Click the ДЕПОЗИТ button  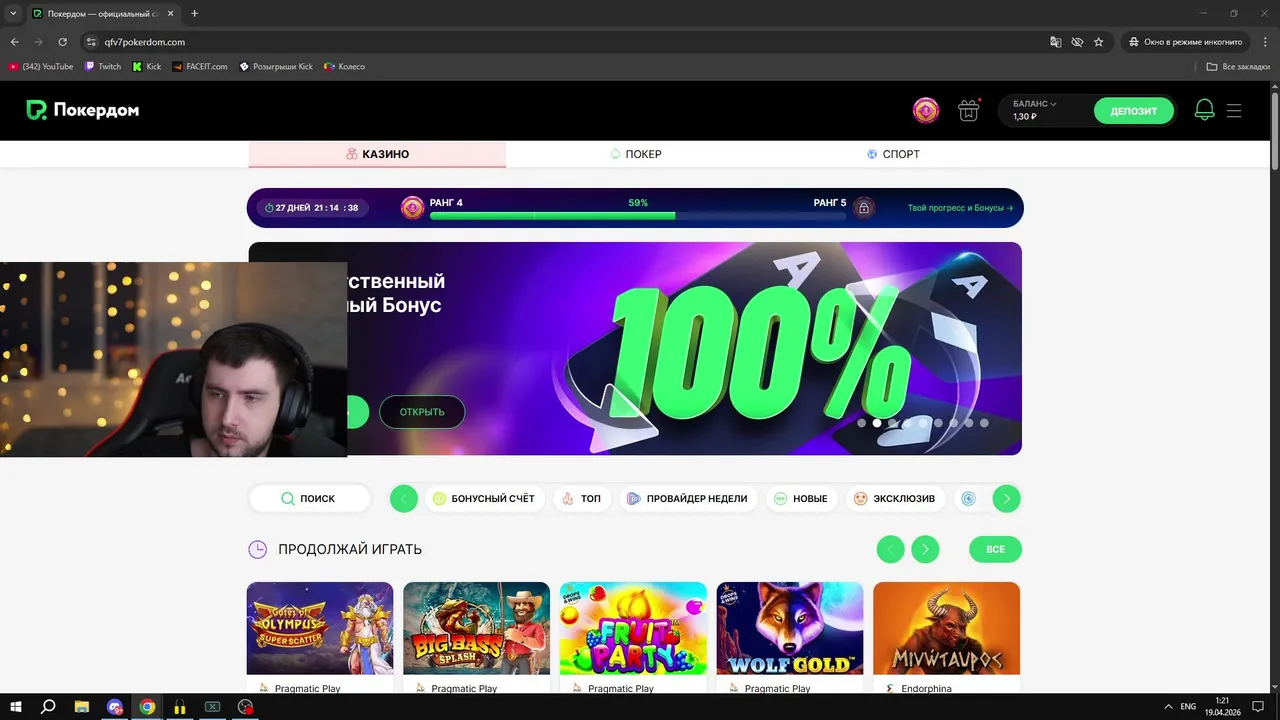coord(1133,111)
